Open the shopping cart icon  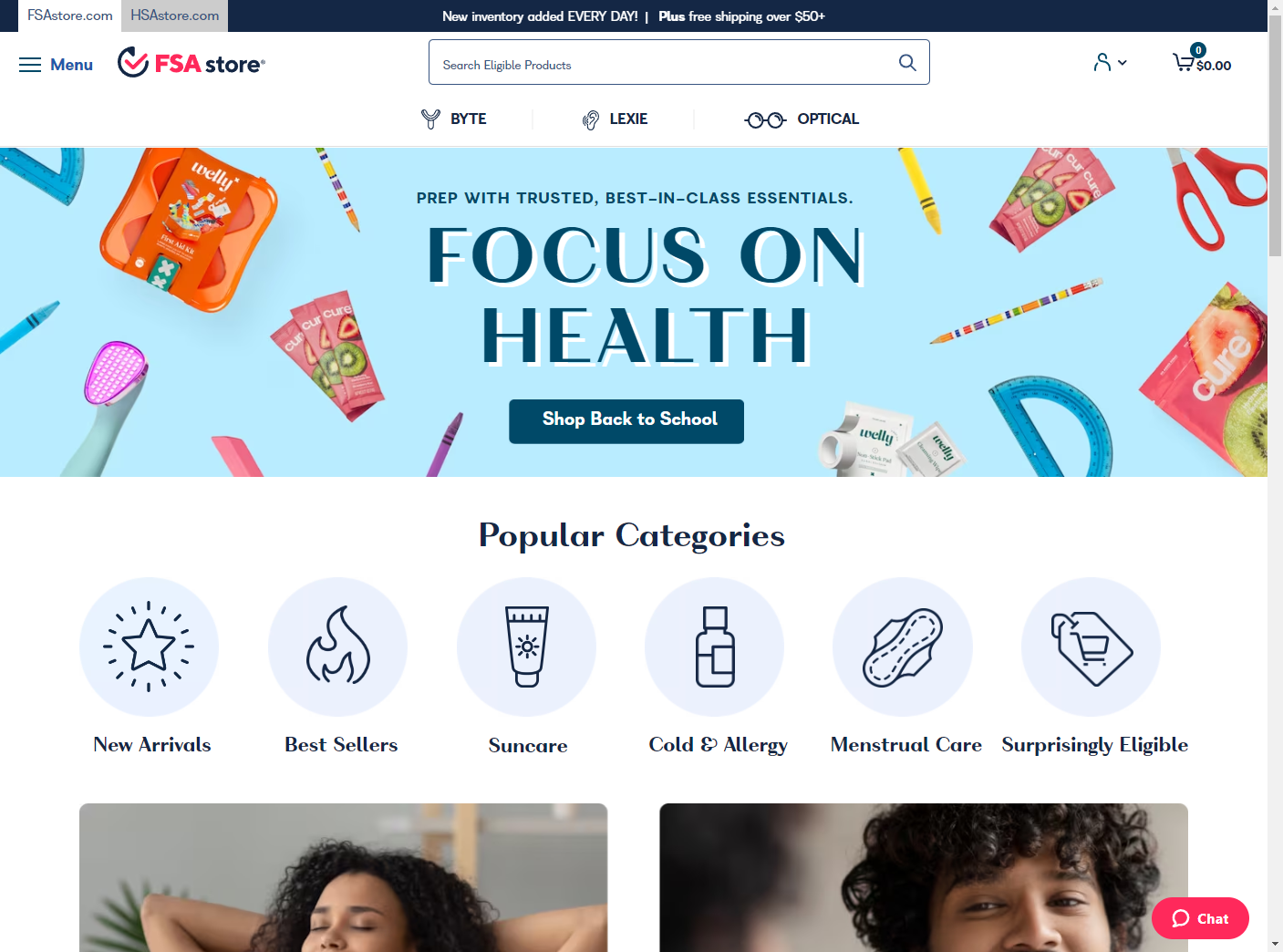coord(1184,62)
